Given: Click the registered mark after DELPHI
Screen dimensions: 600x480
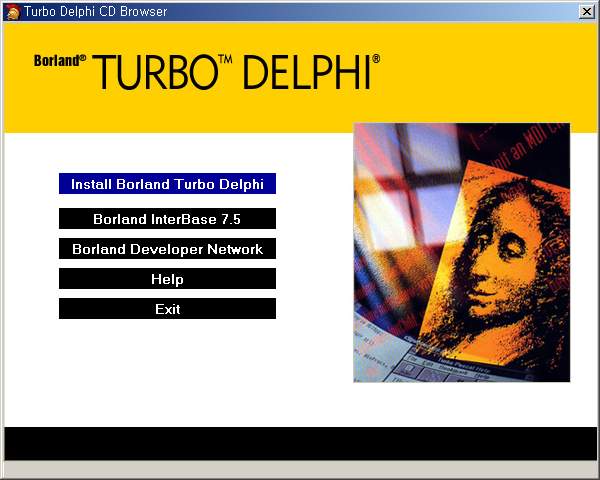Looking at the screenshot, I should [376, 59].
